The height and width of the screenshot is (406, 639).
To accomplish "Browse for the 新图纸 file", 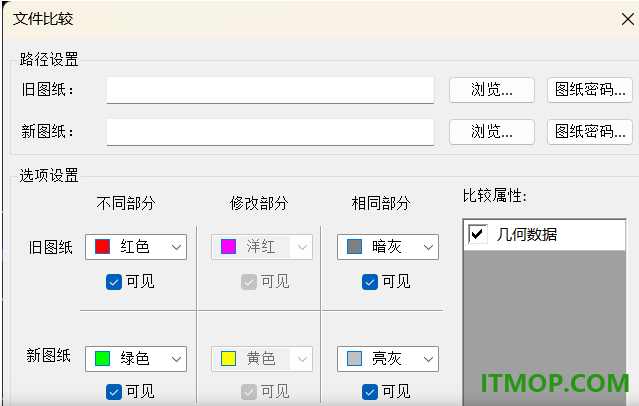I will [x=492, y=132].
